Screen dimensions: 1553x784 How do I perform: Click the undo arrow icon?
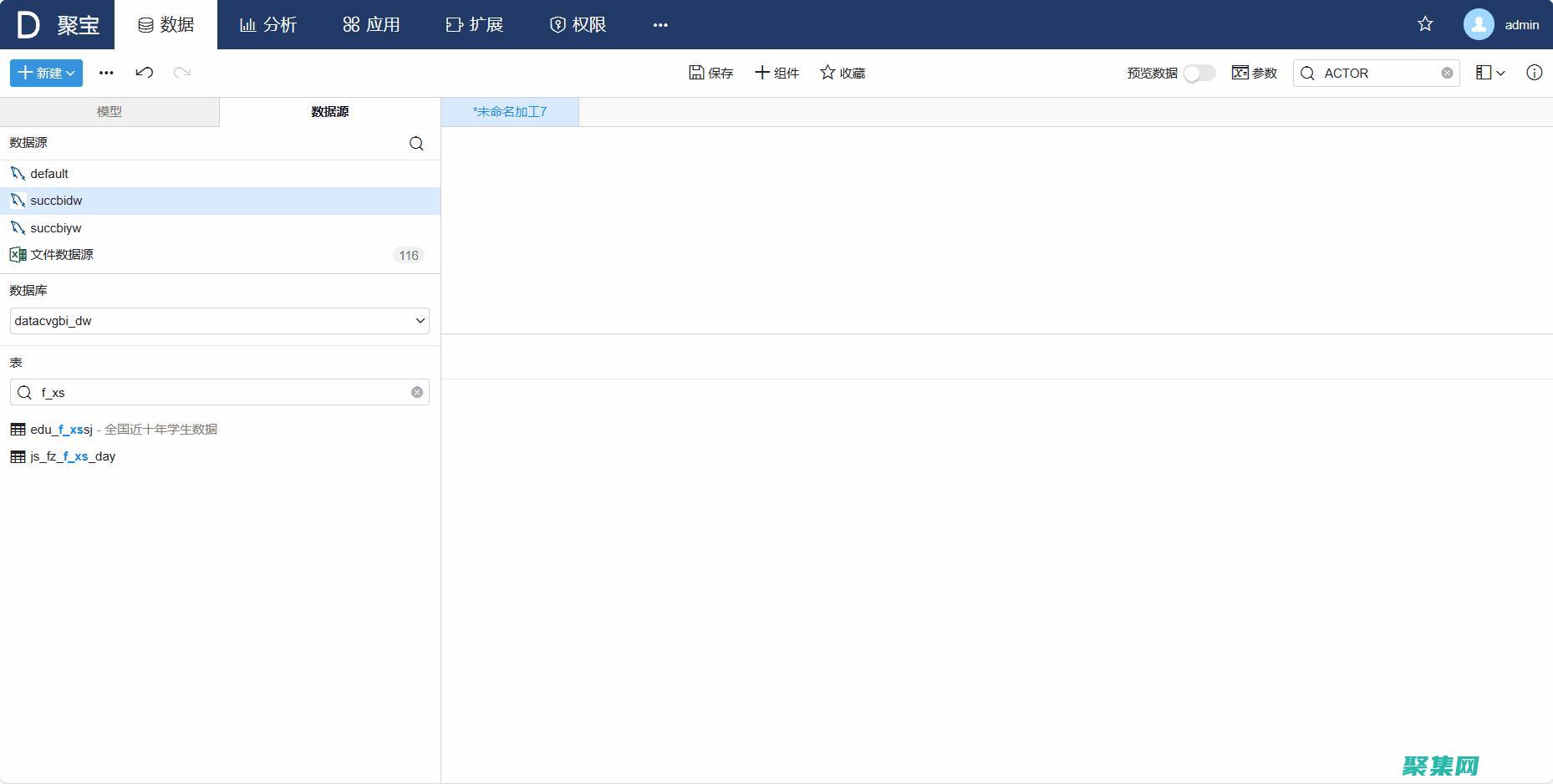coord(144,73)
